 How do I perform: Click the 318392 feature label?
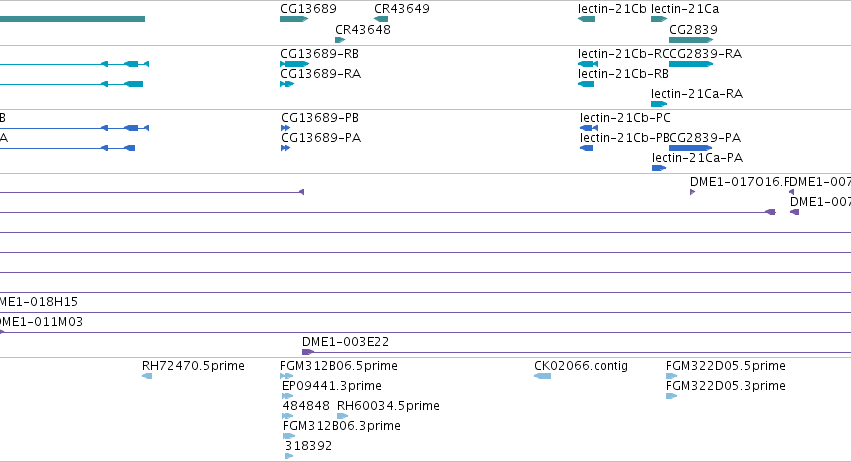[x=308, y=446]
